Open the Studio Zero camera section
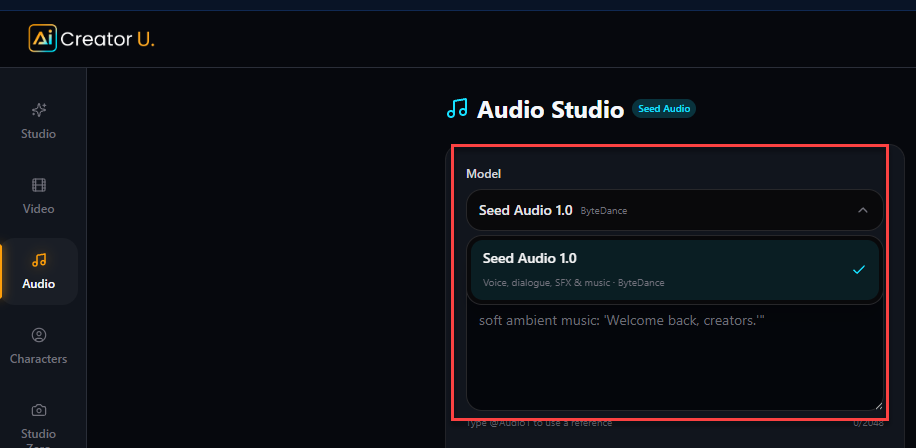 point(39,424)
